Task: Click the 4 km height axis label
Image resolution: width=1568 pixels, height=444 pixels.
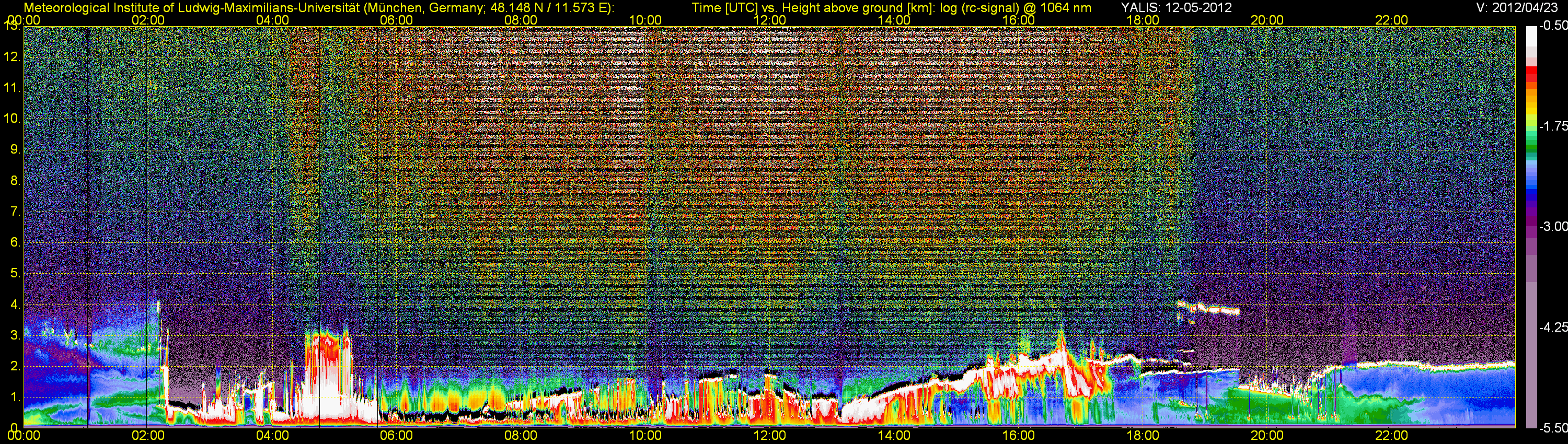Action: pyautogui.click(x=15, y=304)
